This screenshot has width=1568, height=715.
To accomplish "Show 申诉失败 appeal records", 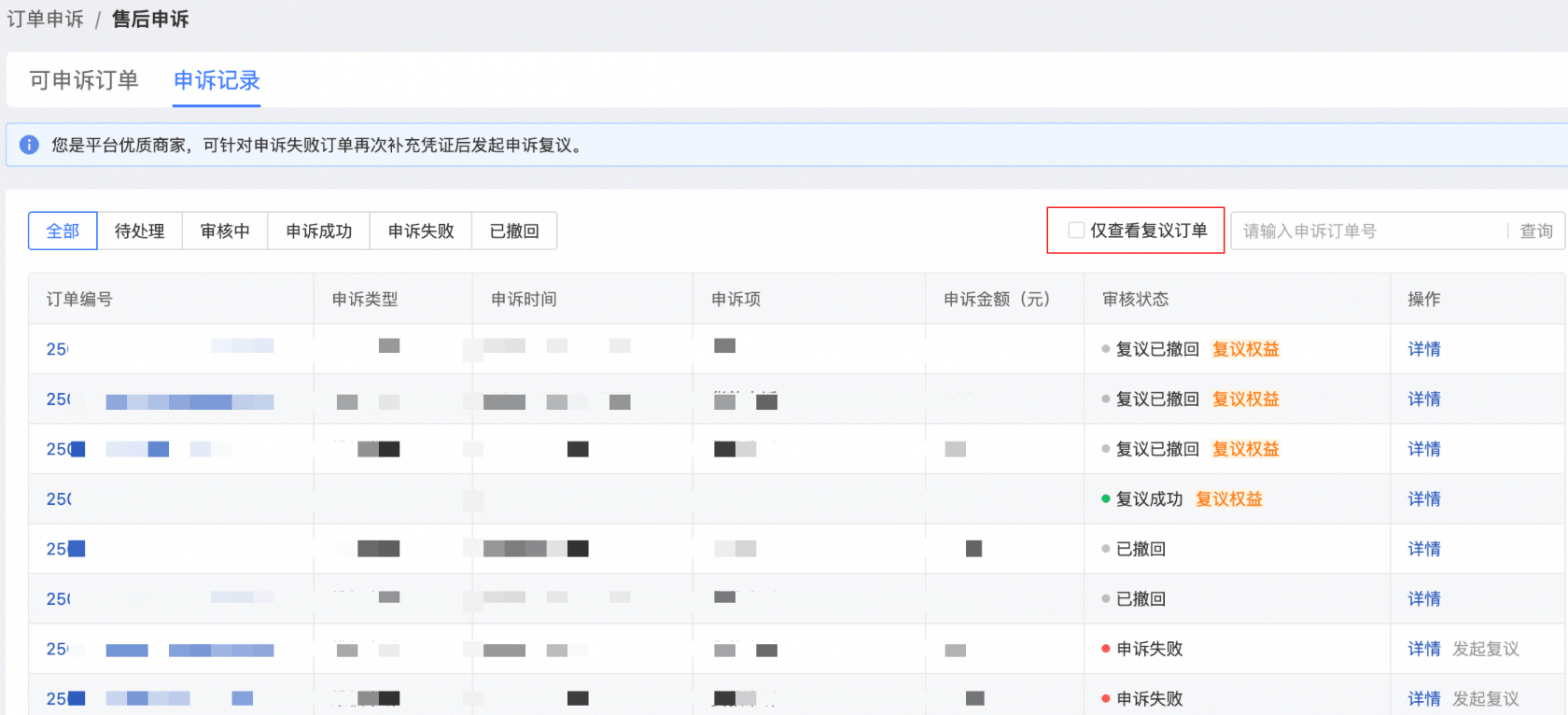I will [421, 231].
